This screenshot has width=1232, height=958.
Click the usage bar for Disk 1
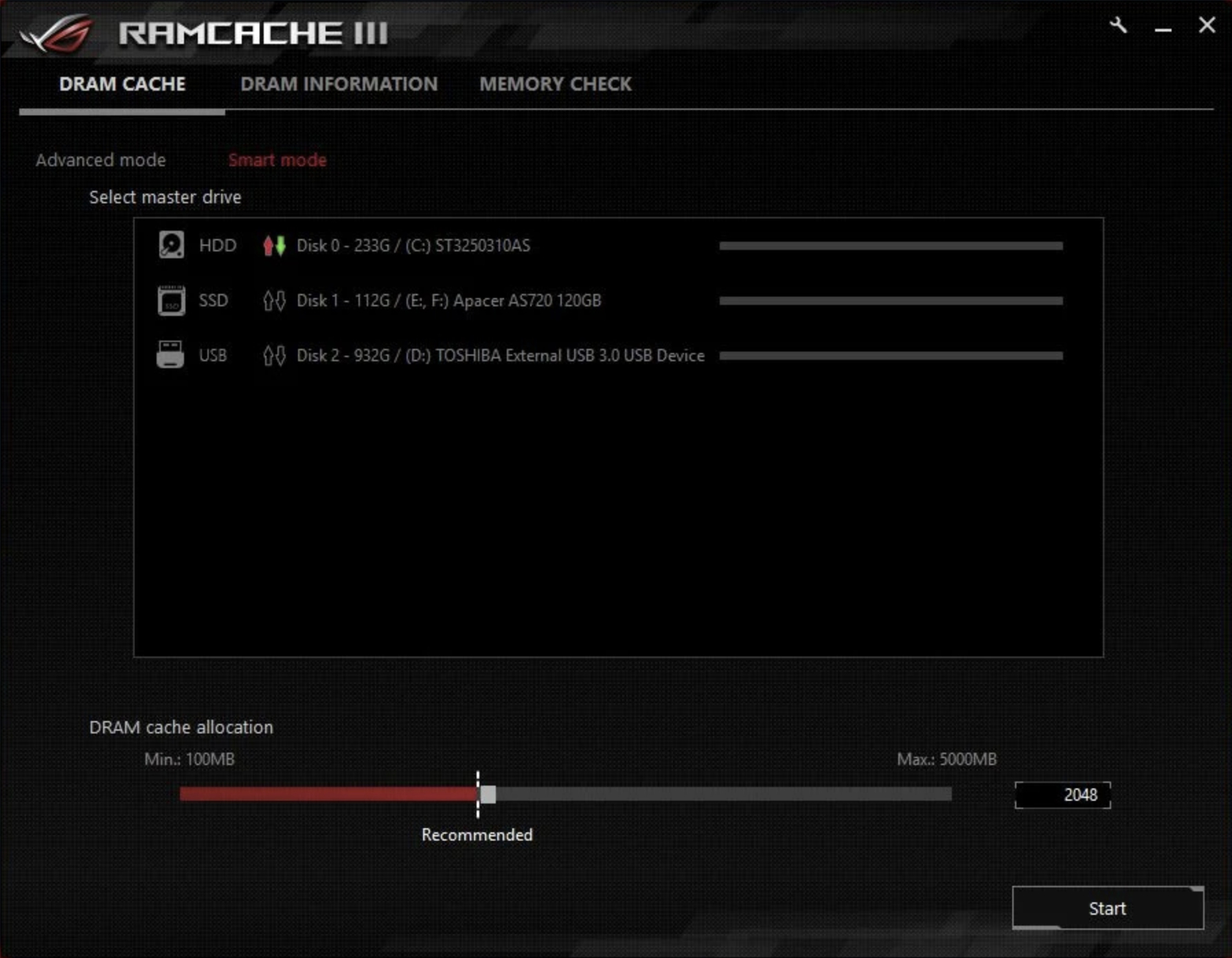[x=891, y=300]
